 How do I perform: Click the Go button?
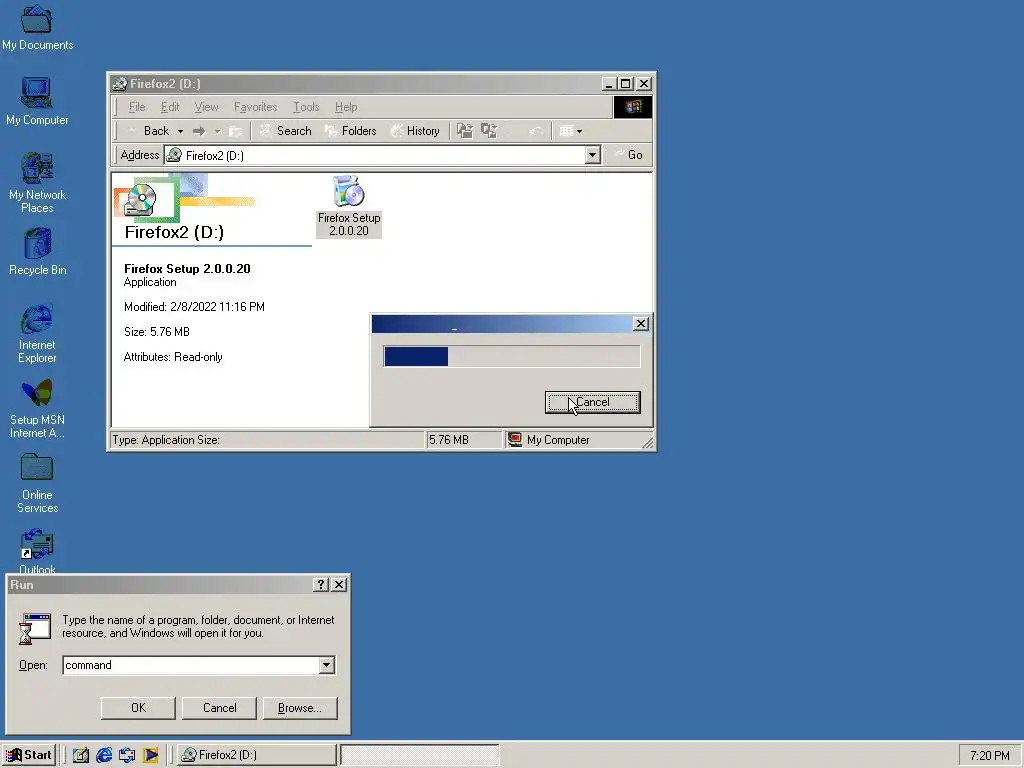(628, 155)
